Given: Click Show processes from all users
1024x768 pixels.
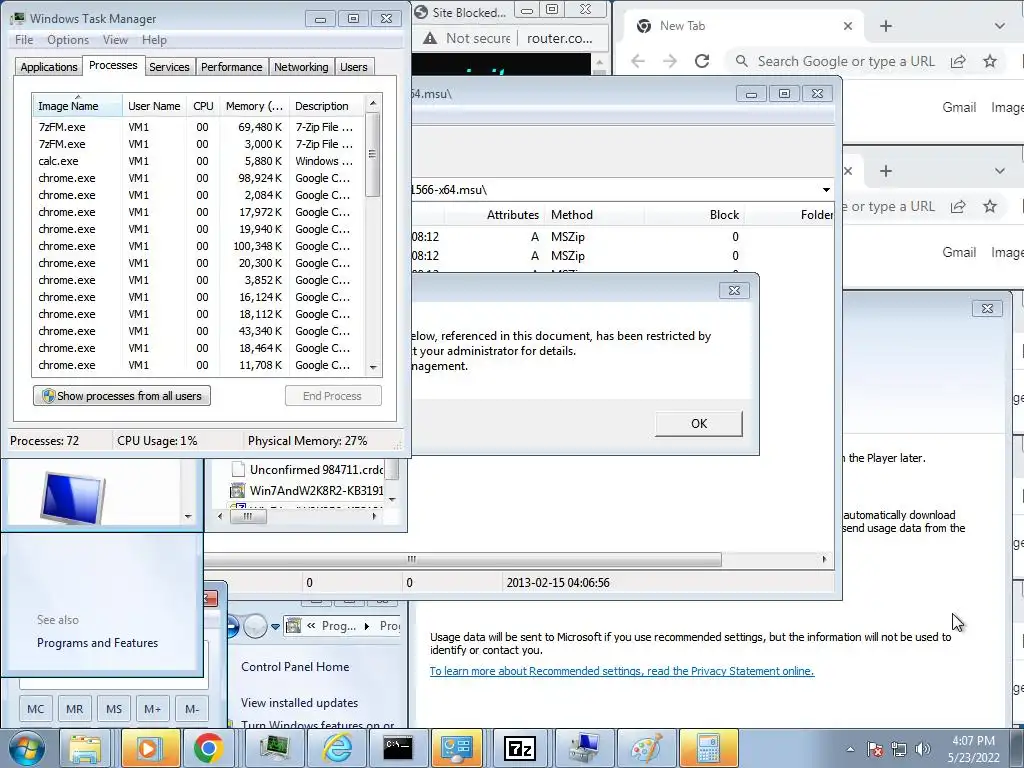Looking at the screenshot, I should pos(122,396).
